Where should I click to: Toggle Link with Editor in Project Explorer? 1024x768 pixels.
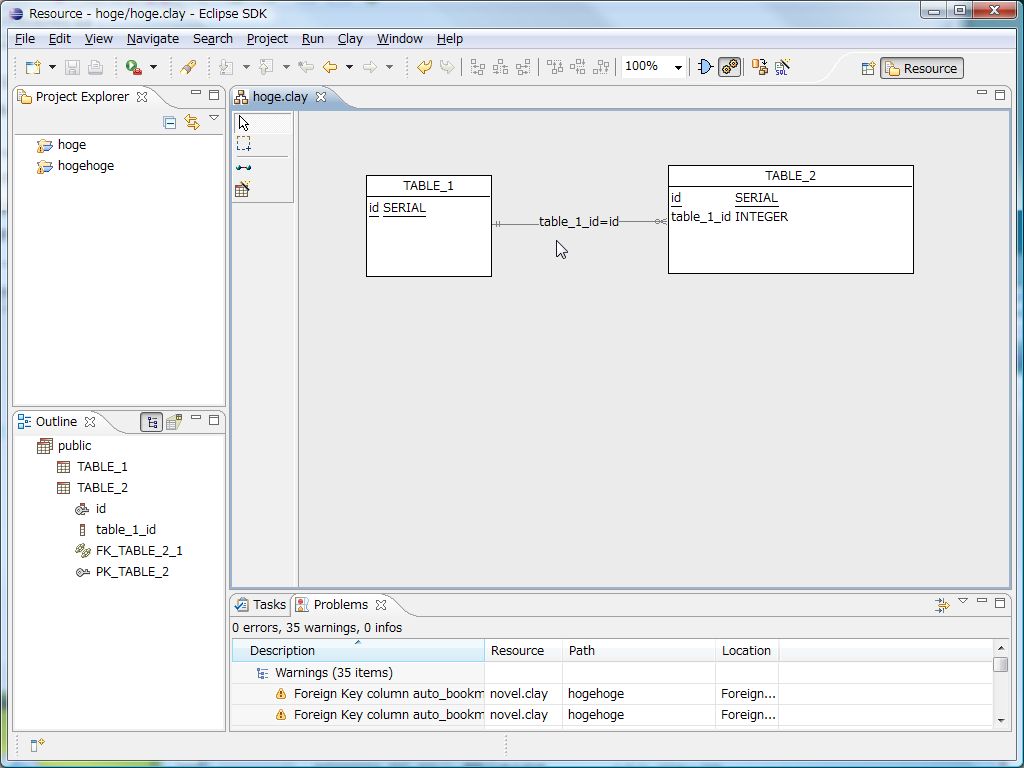(x=191, y=122)
